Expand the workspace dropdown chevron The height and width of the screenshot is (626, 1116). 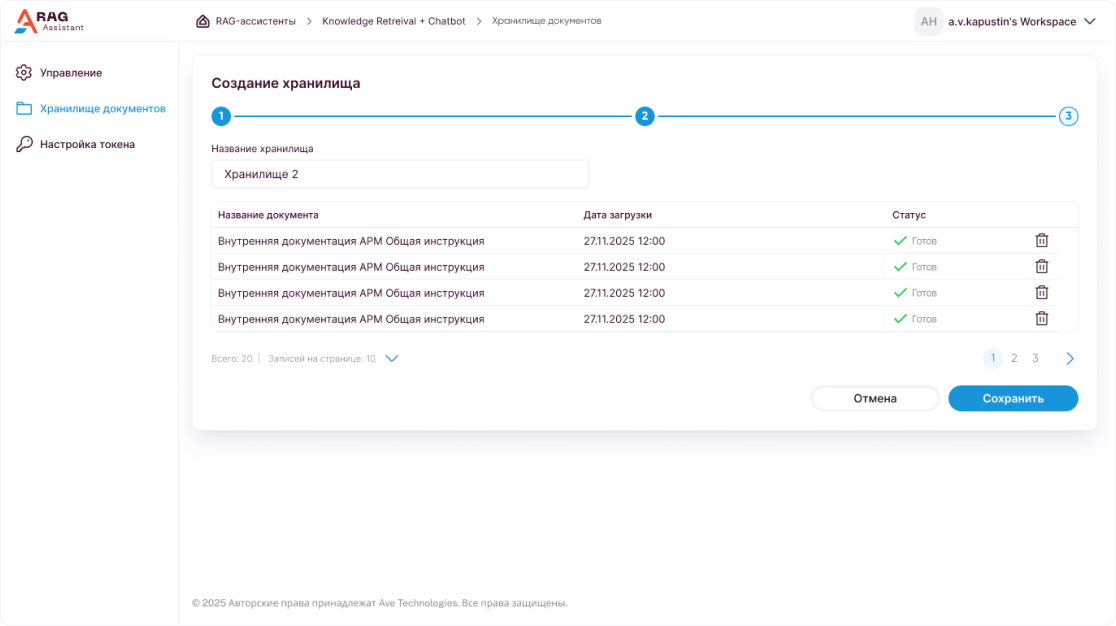[1090, 21]
